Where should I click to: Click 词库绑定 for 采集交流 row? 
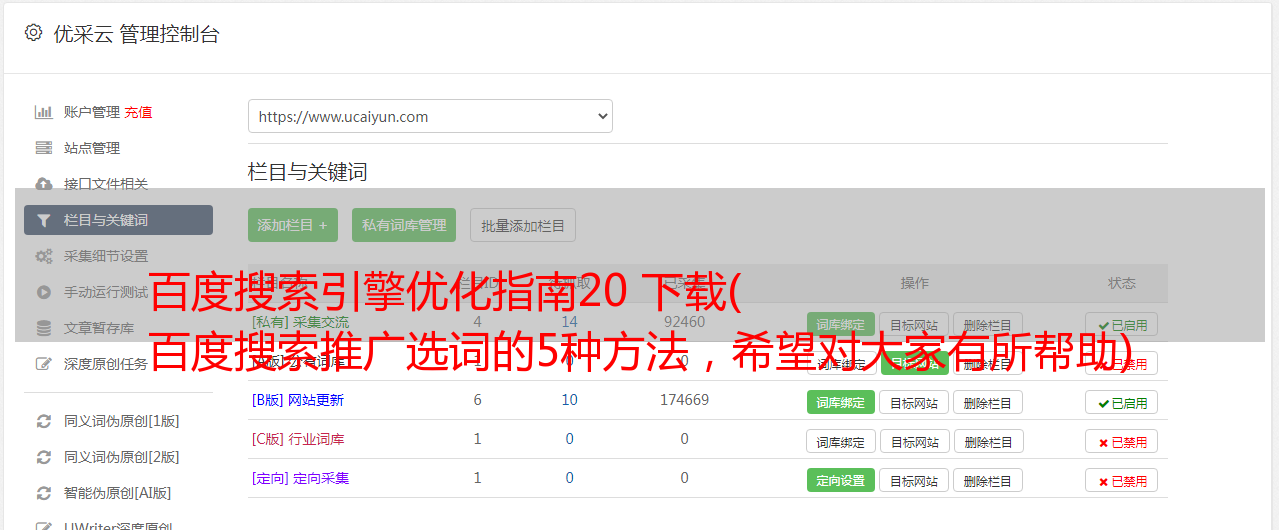point(841,324)
